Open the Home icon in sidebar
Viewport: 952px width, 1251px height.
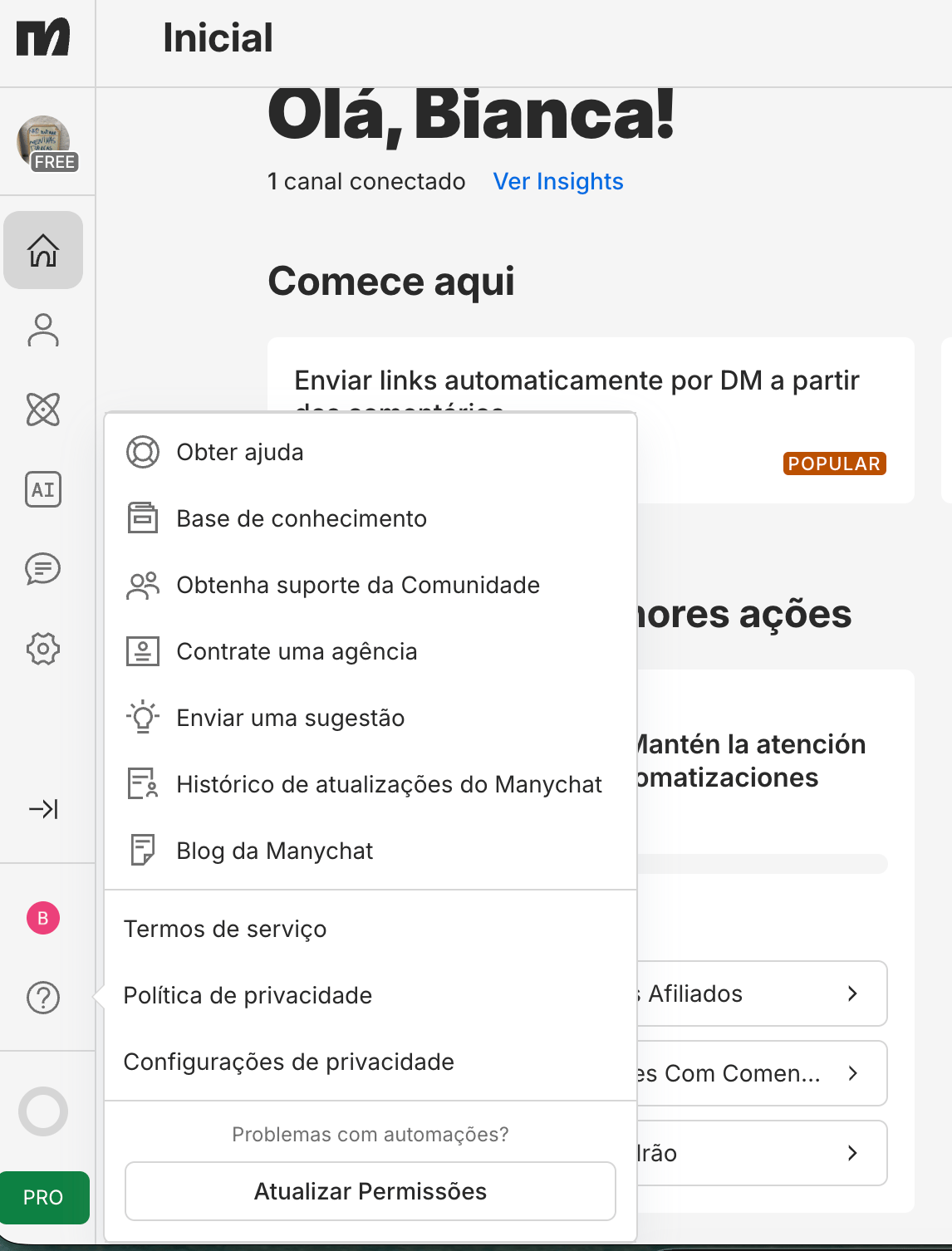coord(43,250)
